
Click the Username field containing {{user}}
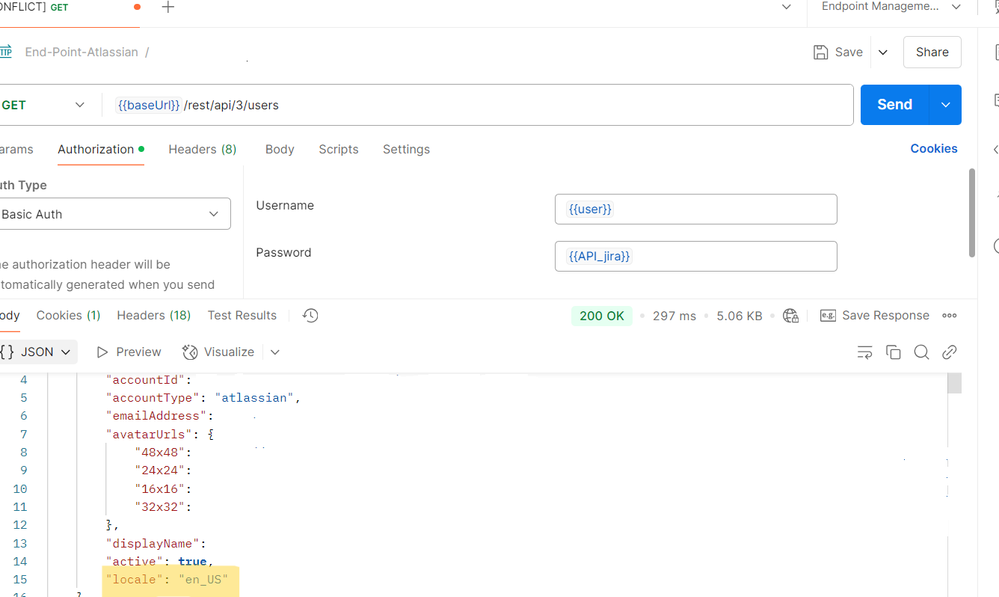(x=696, y=209)
